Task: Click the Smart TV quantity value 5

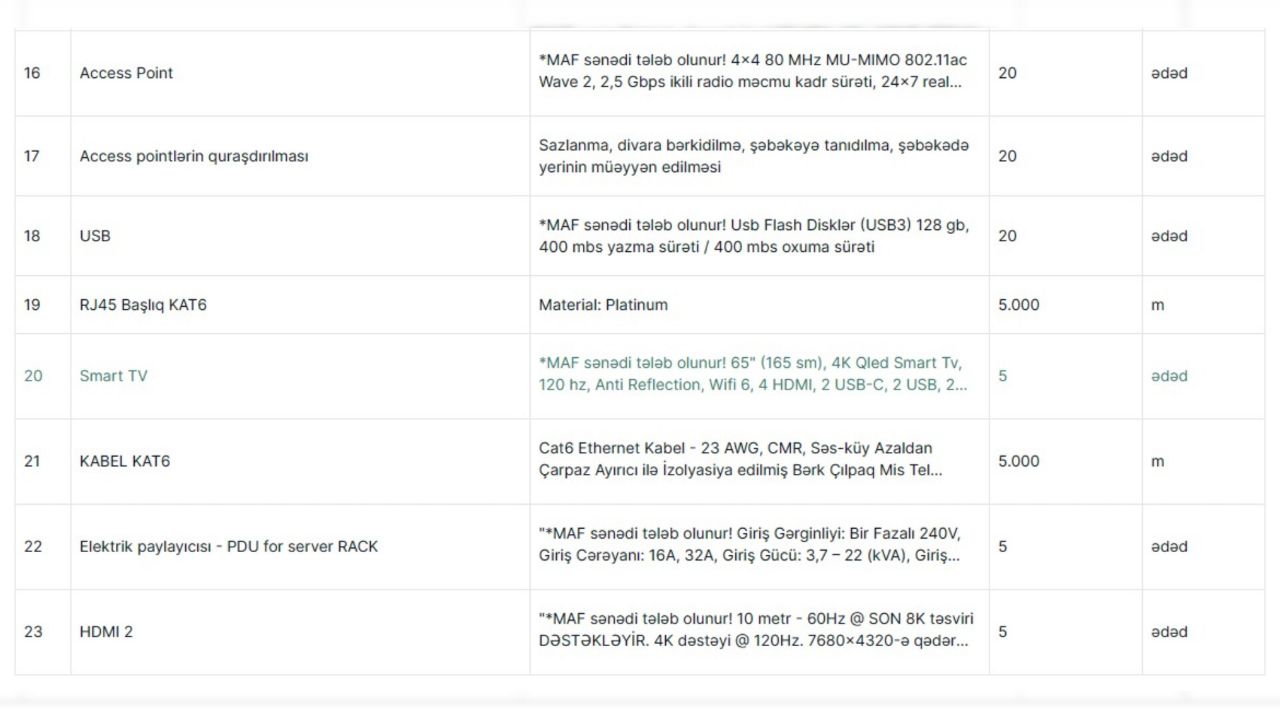Action: tap(1002, 376)
